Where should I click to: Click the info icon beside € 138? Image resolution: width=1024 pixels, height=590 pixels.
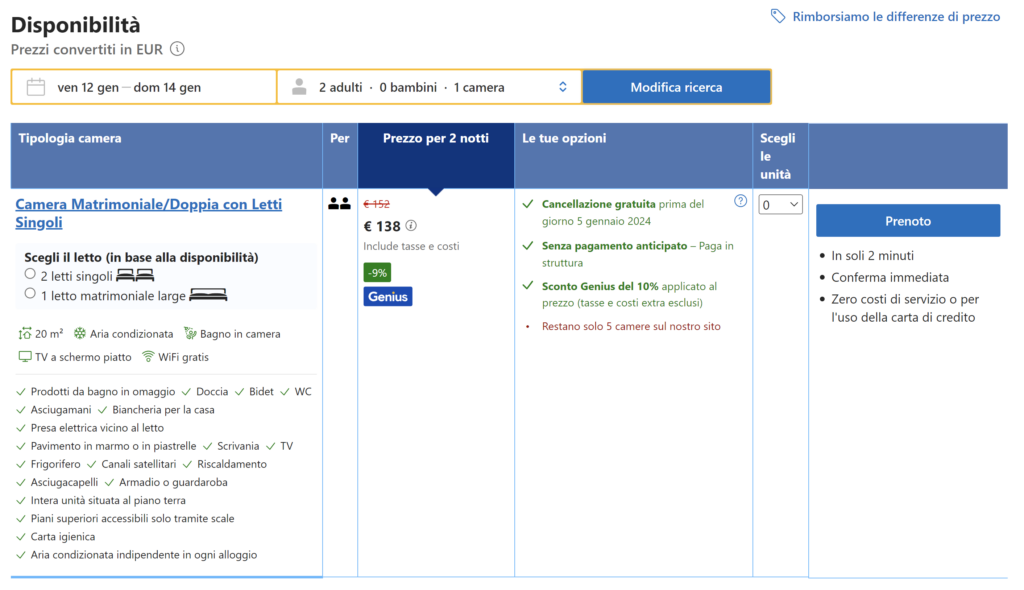click(x=411, y=226)
